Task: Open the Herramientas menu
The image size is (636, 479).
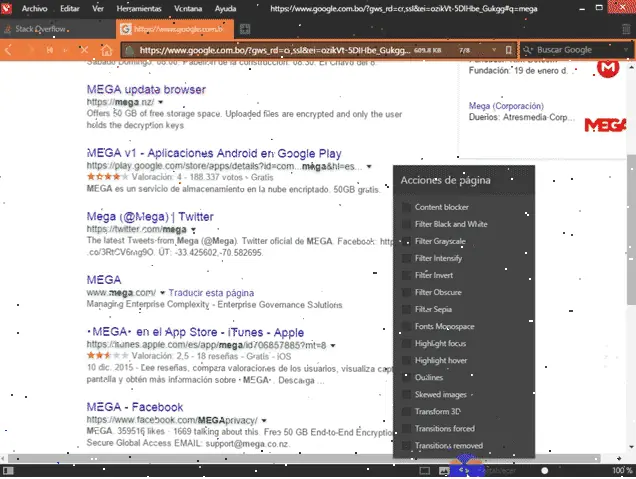Action: tap(139, 9)
